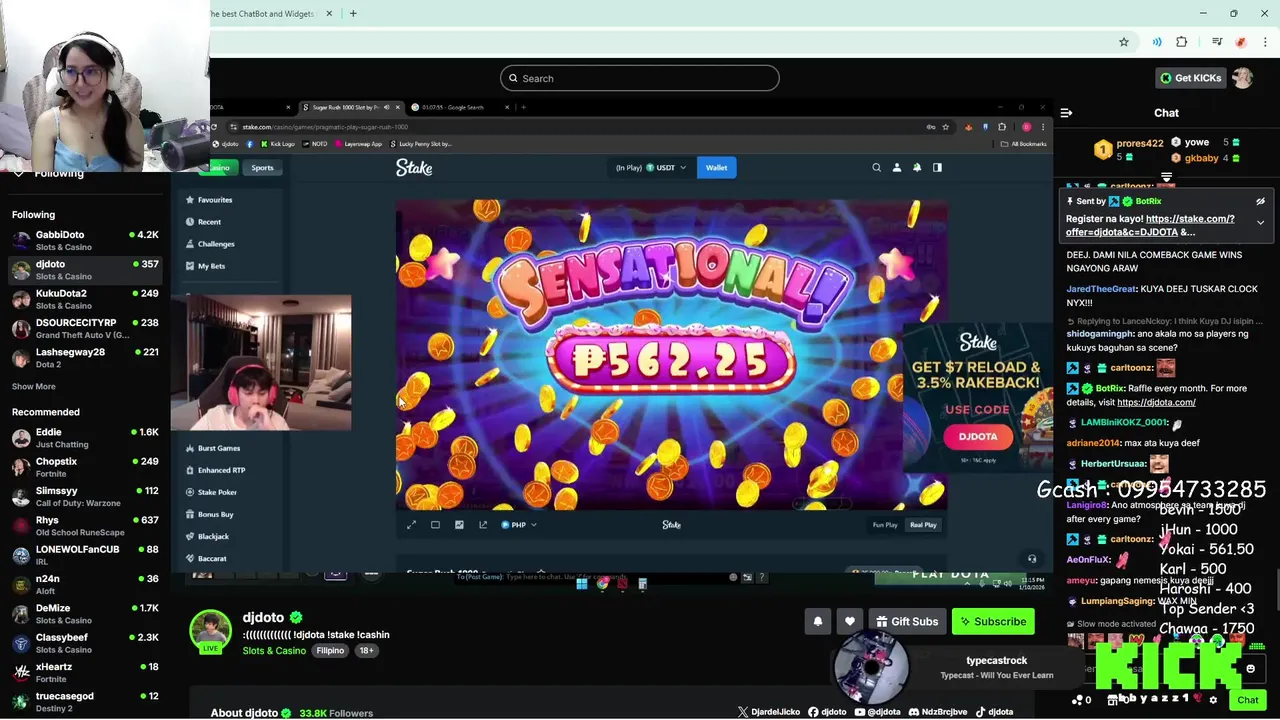Hide the pinned BotRix message
Viewport: 1280px width, 720px height.
point(1260,201)
